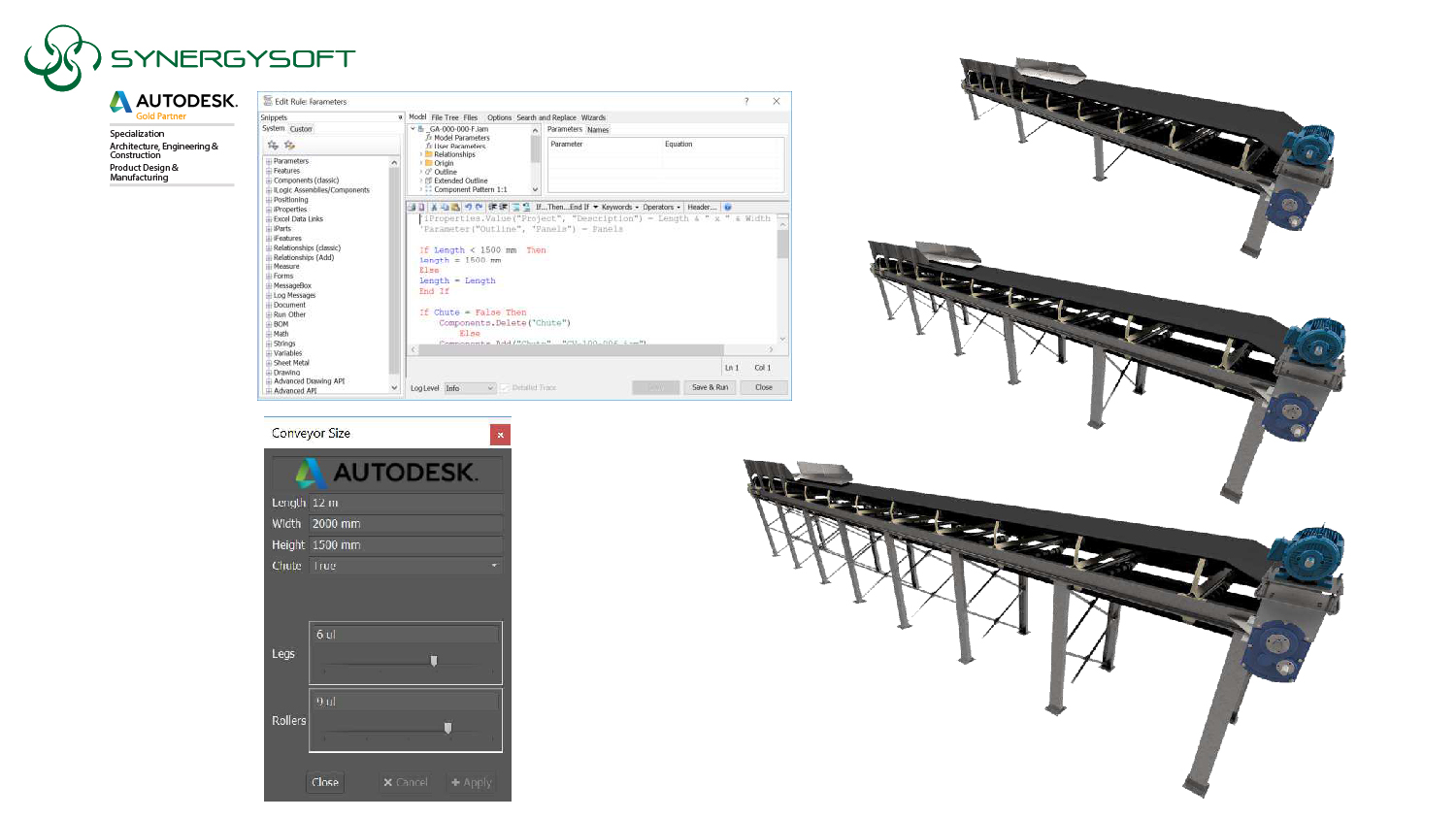
Task: Switch to the File Tree tab
Action: tap(445, 117)
